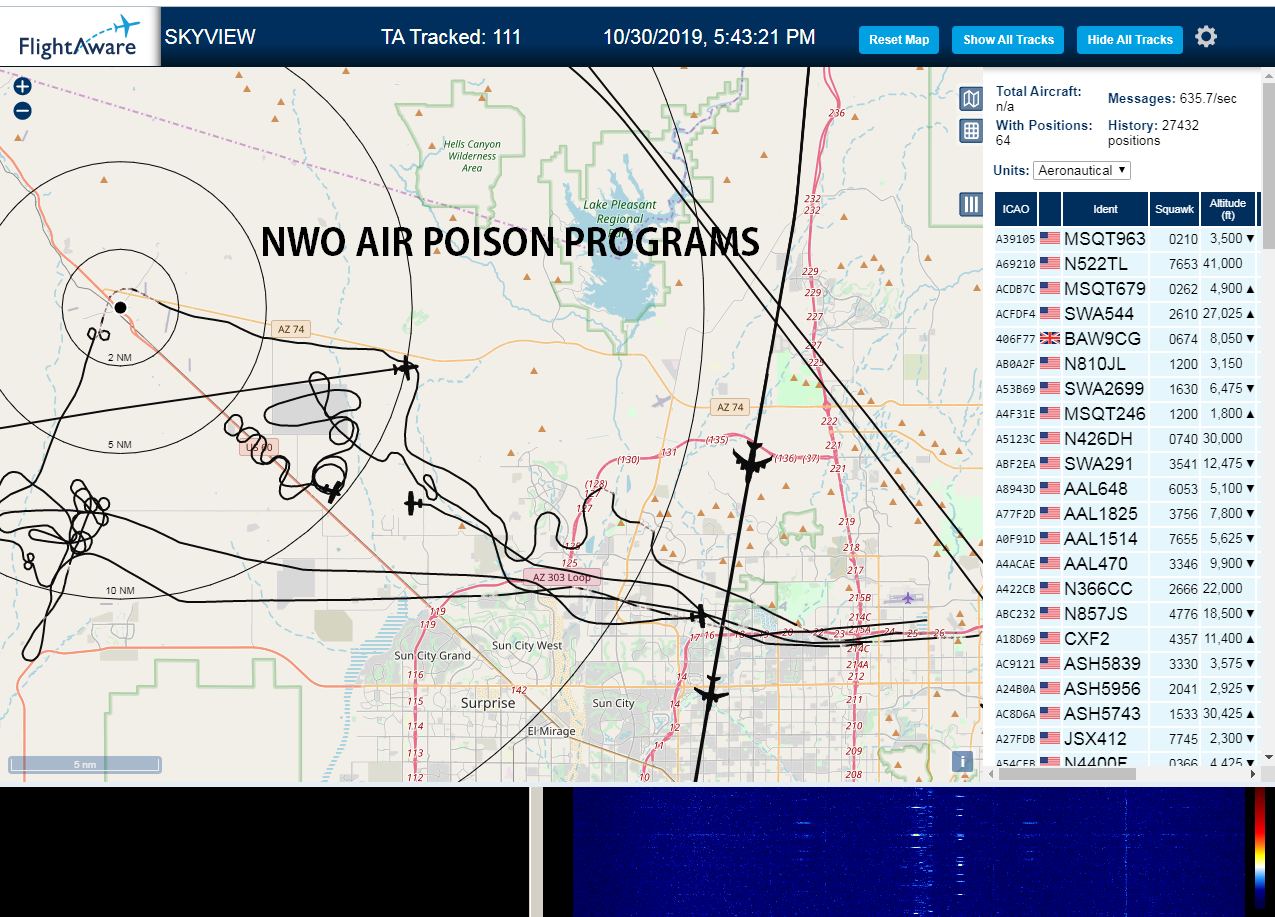Click the 'TA Tracked: 111' header text
Viewport: 1275px width, 917px height.
pos(451,37)
